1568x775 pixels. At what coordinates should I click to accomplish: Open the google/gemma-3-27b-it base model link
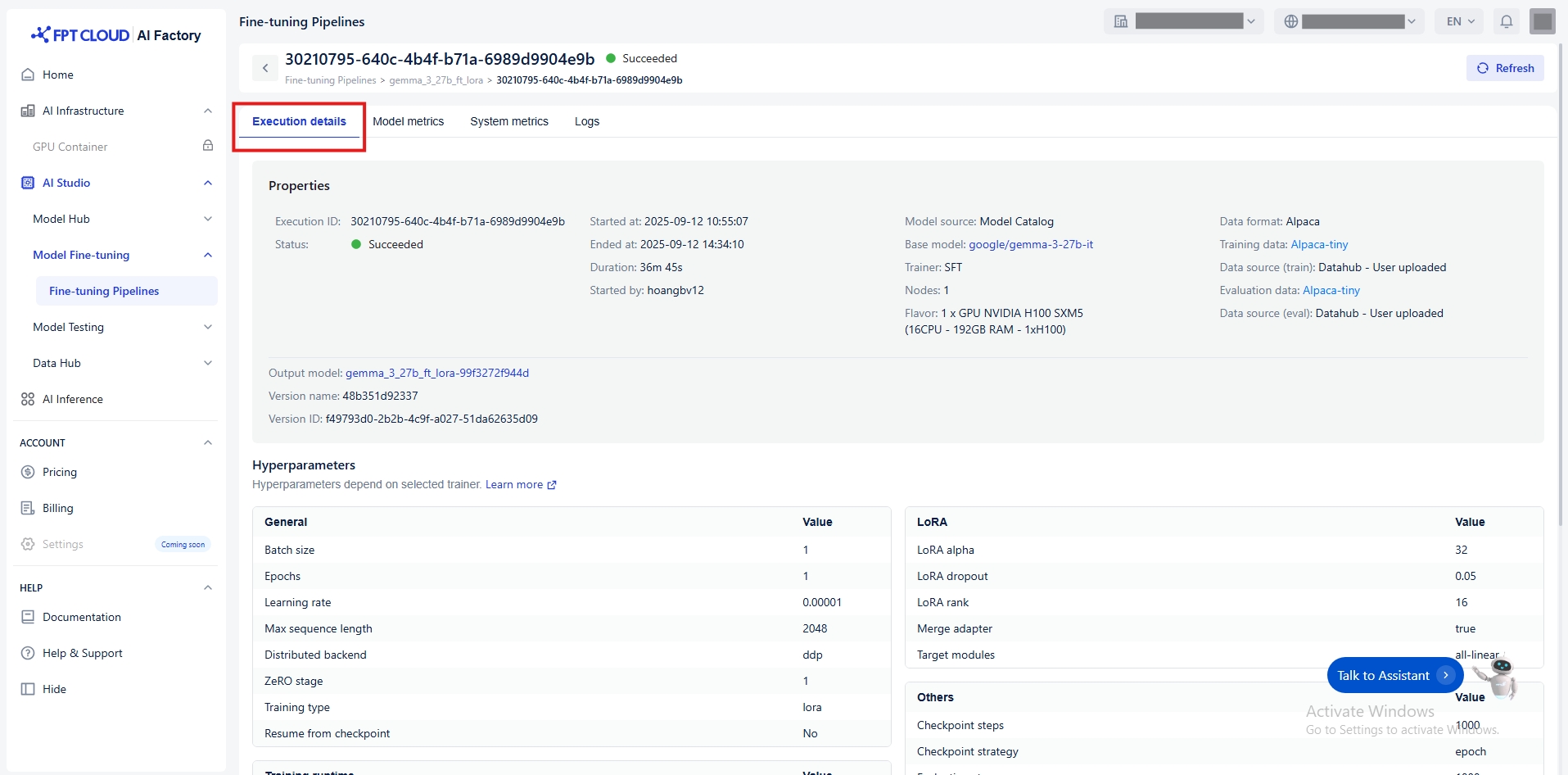(x=1030, y=244)
